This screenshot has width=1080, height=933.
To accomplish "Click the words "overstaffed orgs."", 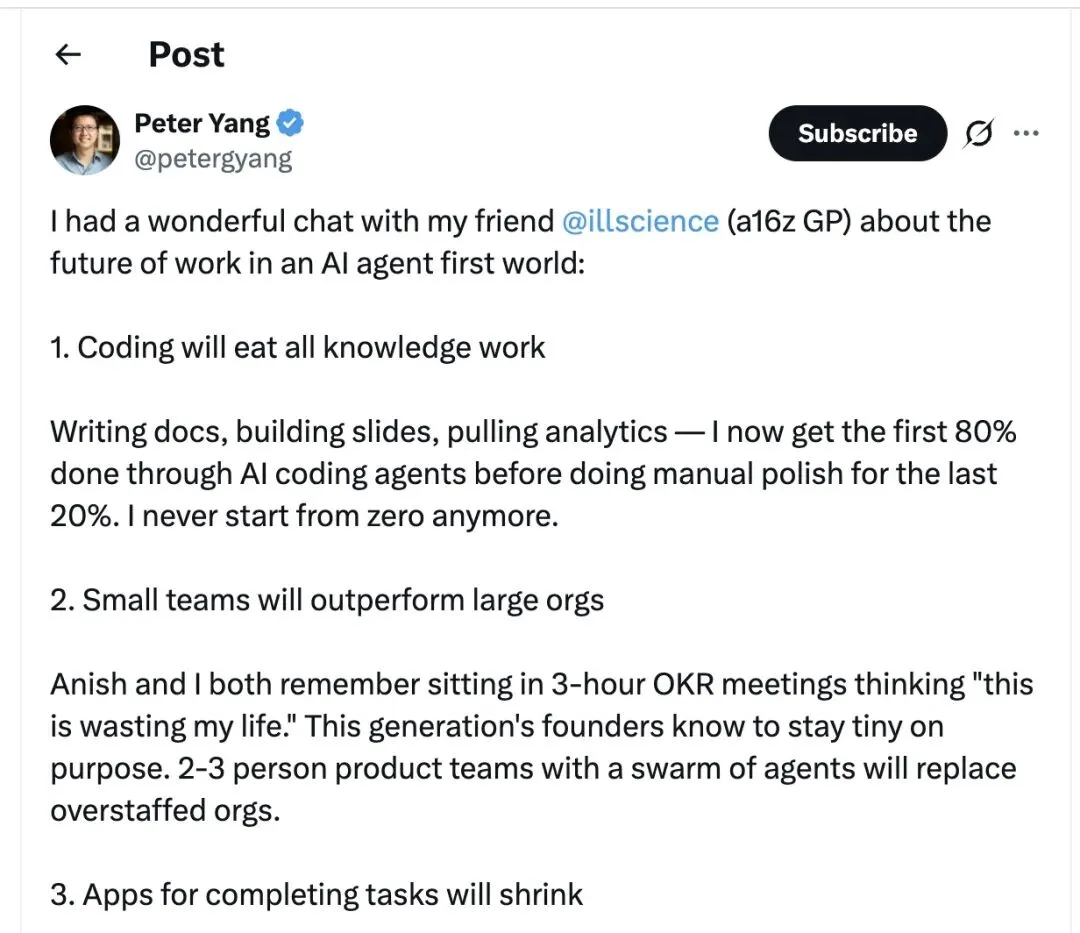I will (165, 809).
